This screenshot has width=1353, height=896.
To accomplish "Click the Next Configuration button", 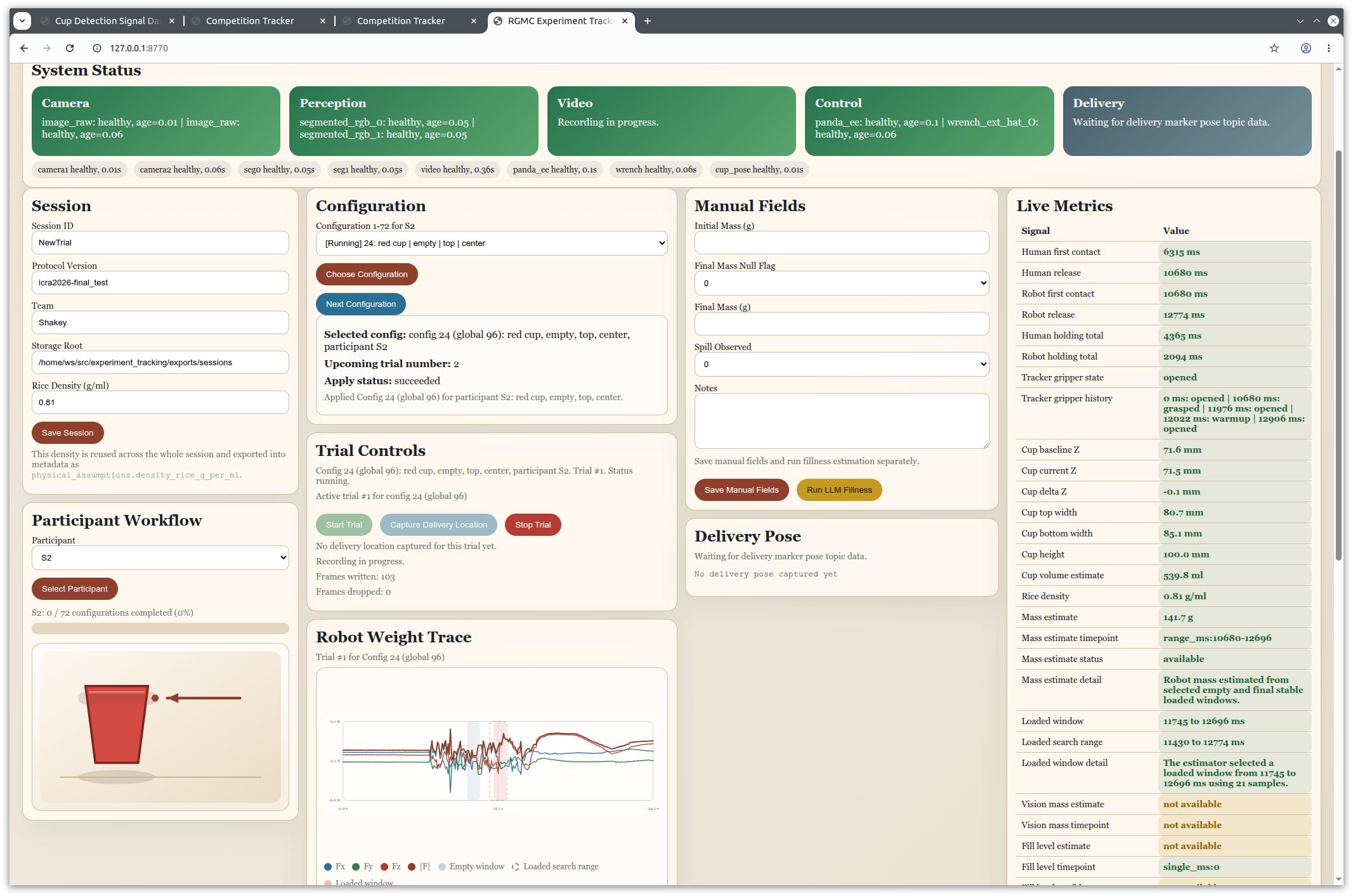I will pyautogui.click(x=361, y=304).
